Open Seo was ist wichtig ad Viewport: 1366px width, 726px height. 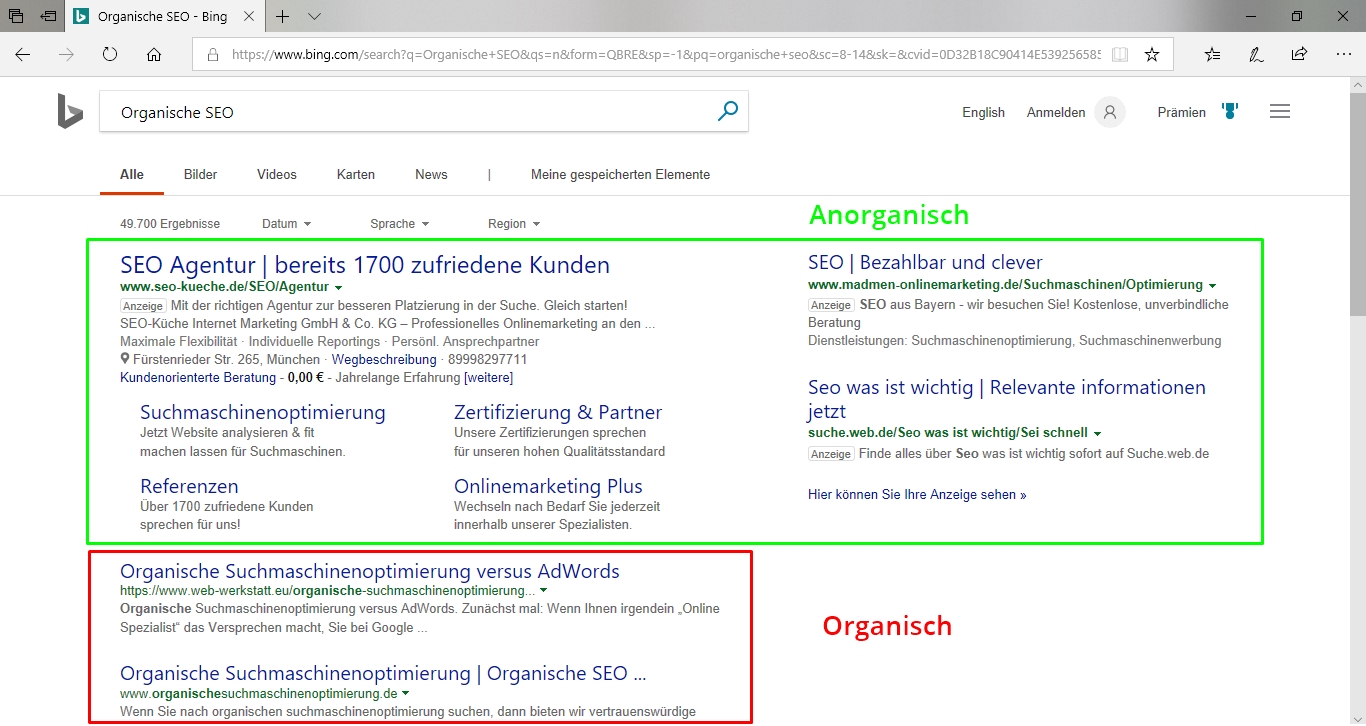pos(1007,399)
